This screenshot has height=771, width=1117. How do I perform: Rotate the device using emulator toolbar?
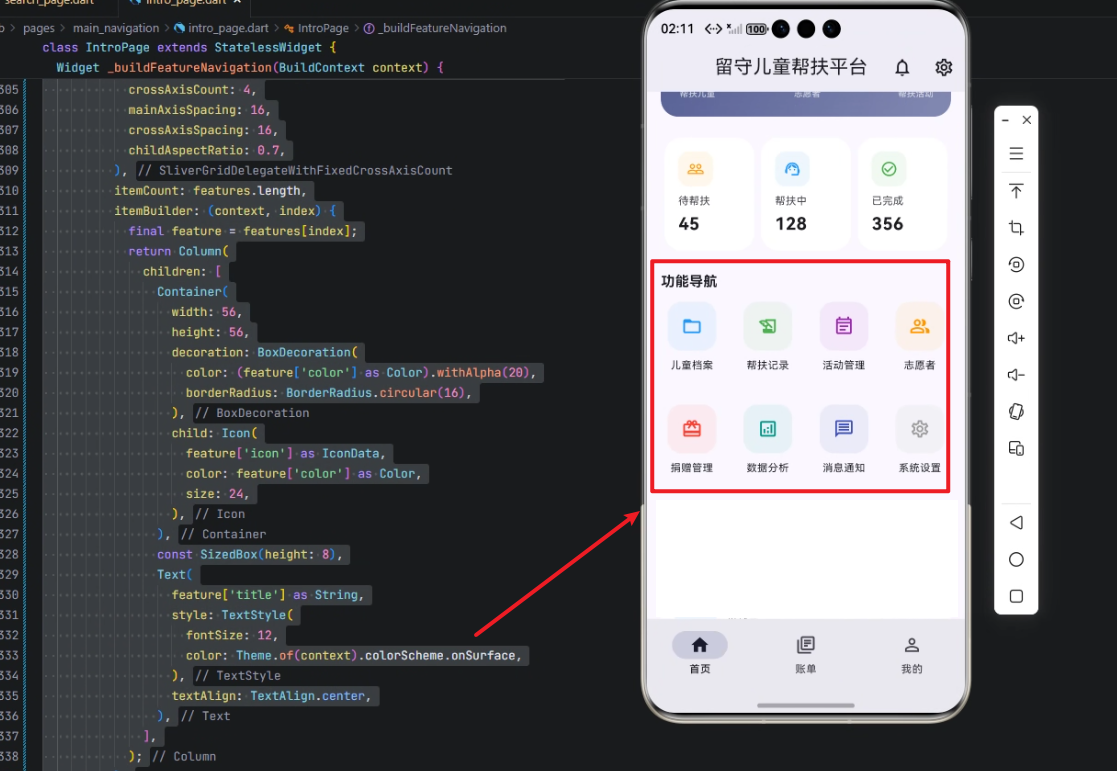click(1016, 412)
